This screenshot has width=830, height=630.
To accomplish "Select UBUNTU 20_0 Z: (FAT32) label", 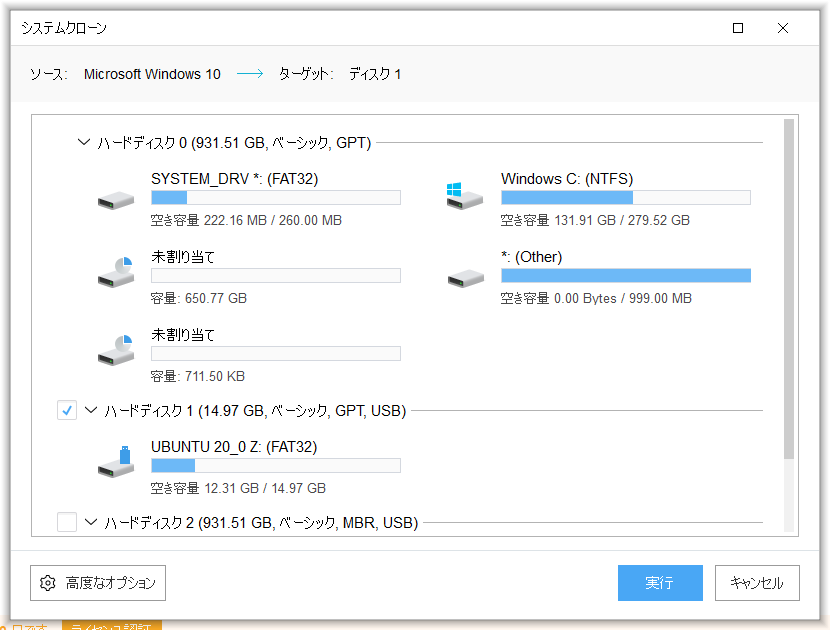I will (x=234, y=447).
